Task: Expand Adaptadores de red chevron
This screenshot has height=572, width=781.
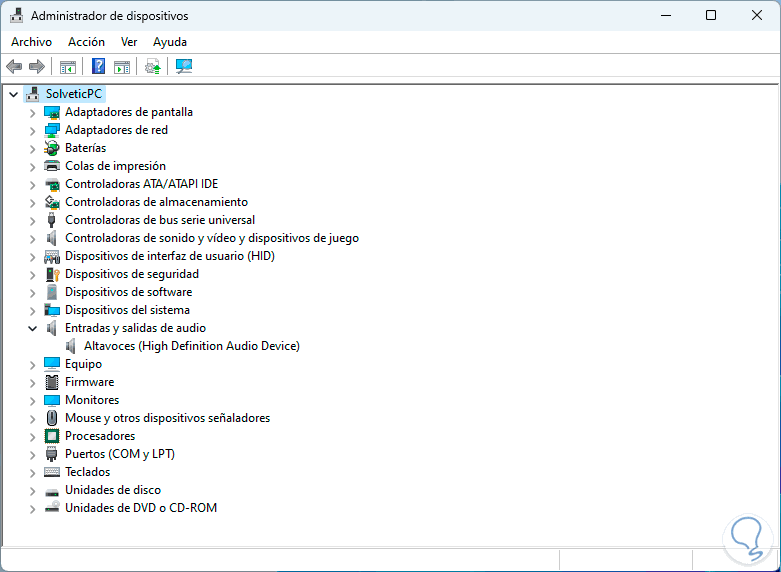Action: pos(32,131)
